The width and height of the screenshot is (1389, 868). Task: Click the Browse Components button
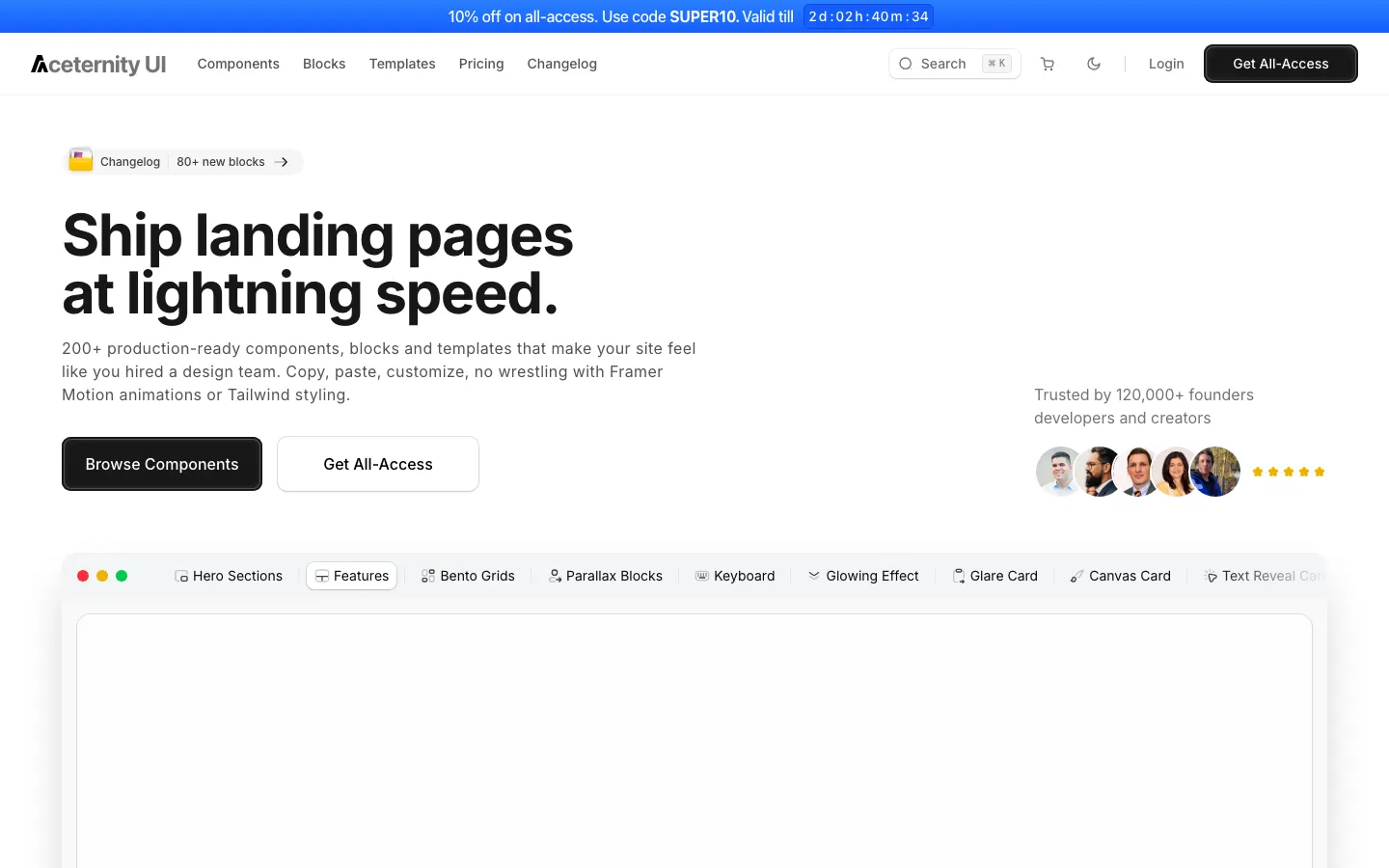162,464
